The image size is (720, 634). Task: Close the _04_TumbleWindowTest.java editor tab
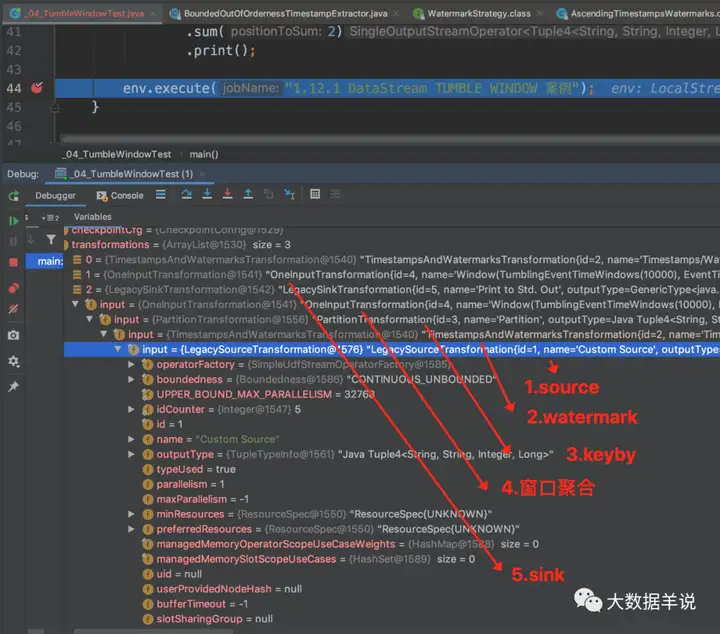tap(153, 14)
